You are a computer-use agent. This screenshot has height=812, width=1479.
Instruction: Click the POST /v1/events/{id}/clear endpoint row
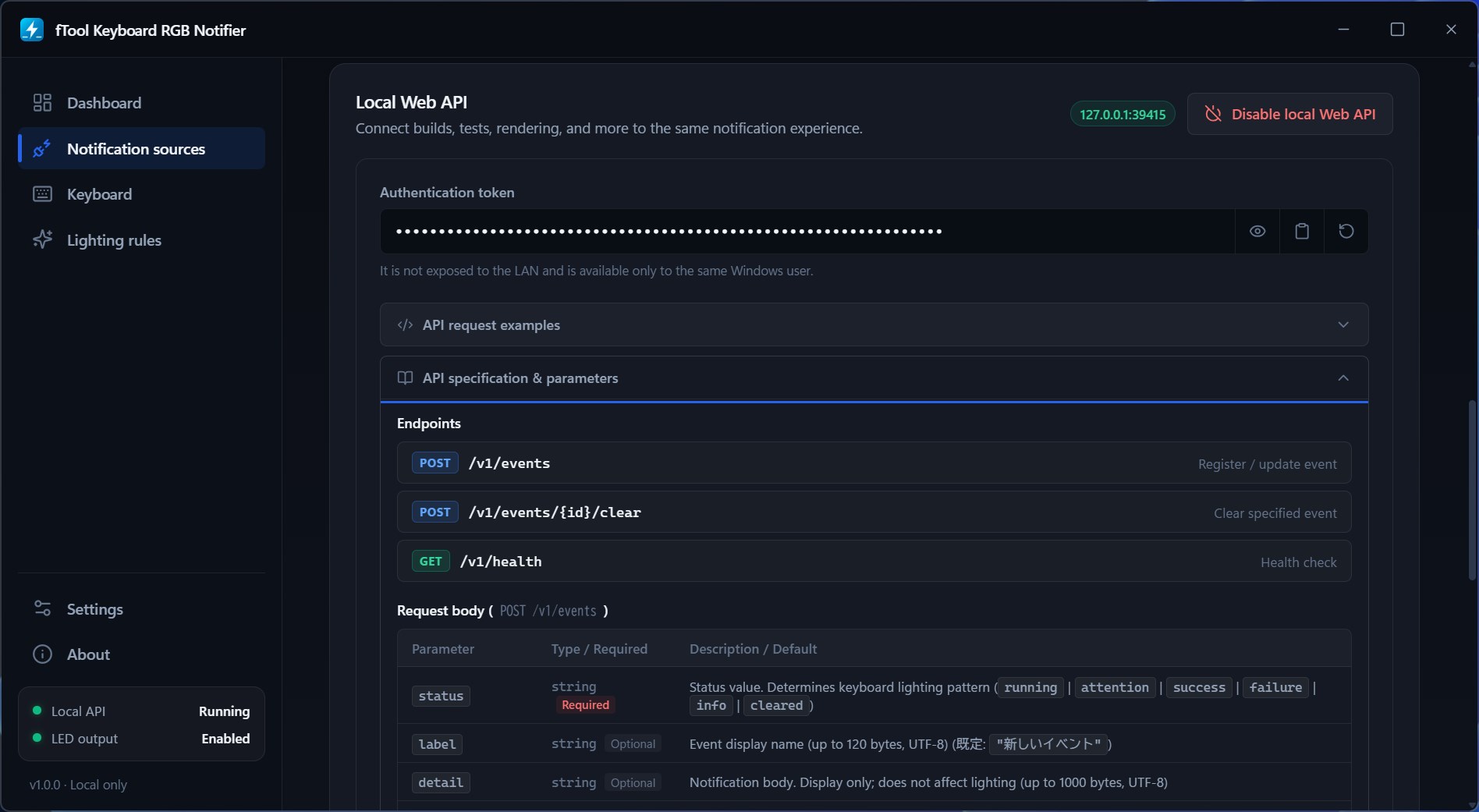(x=874, y=512)
